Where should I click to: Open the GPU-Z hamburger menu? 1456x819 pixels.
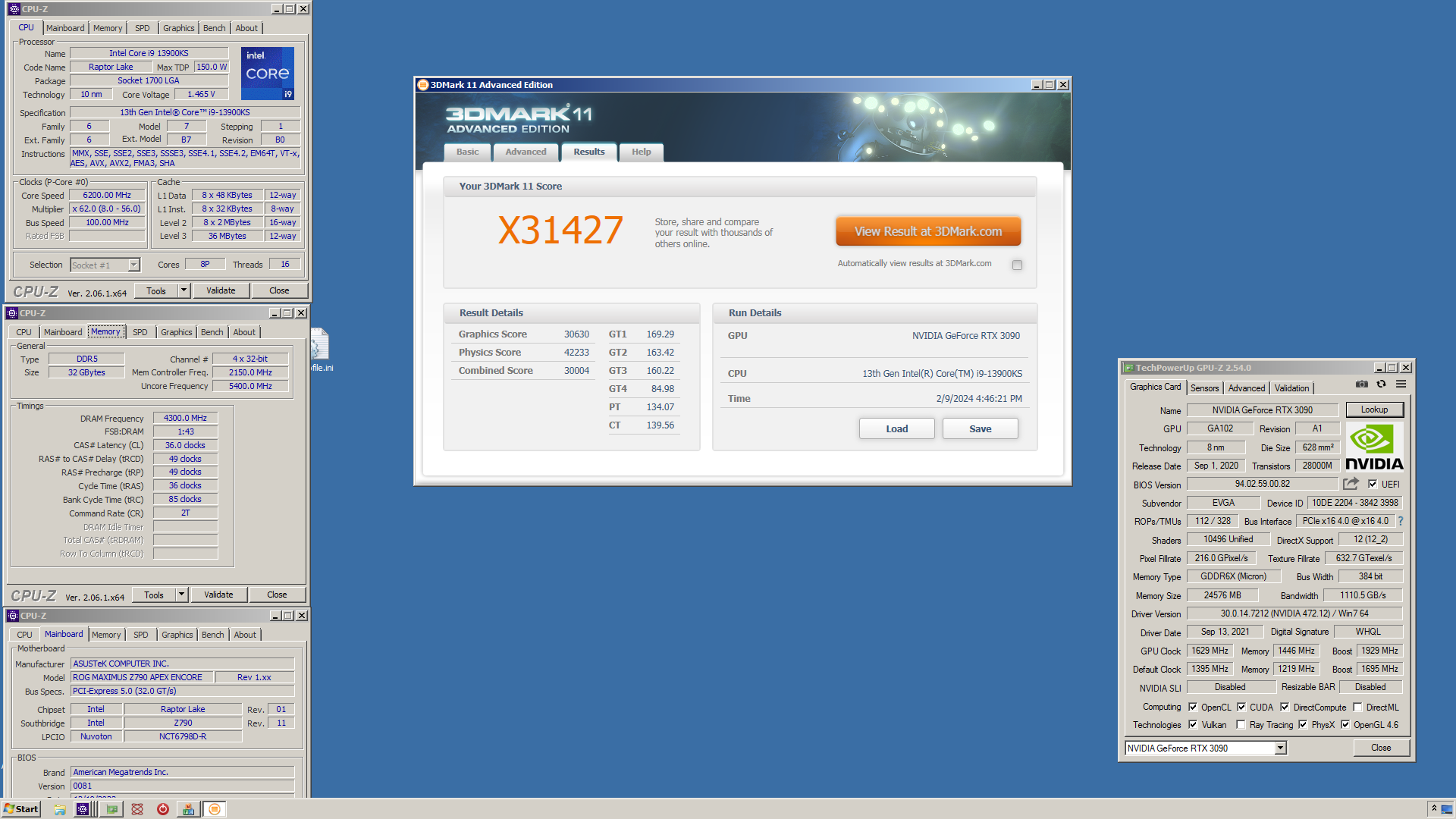click(x=1401, y=384)
